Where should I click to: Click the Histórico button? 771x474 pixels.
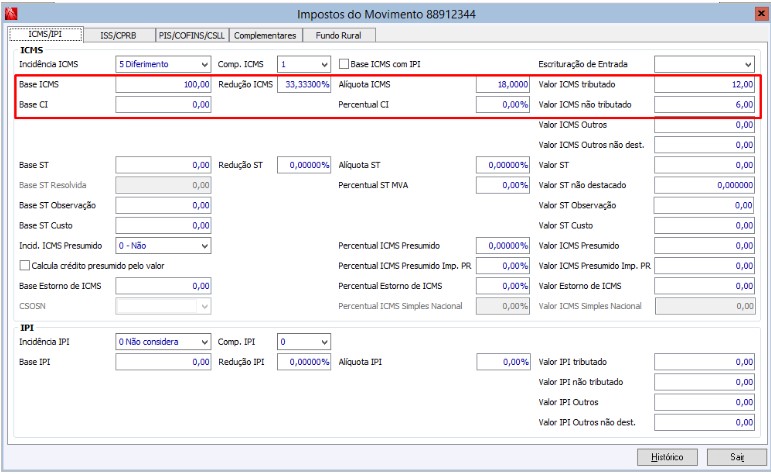(x=667, y=456)
